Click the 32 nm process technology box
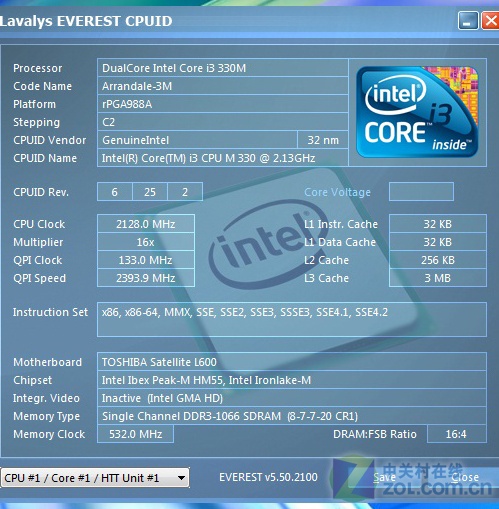Viewport: 499px width, 509px height. (x=323, y=140)
